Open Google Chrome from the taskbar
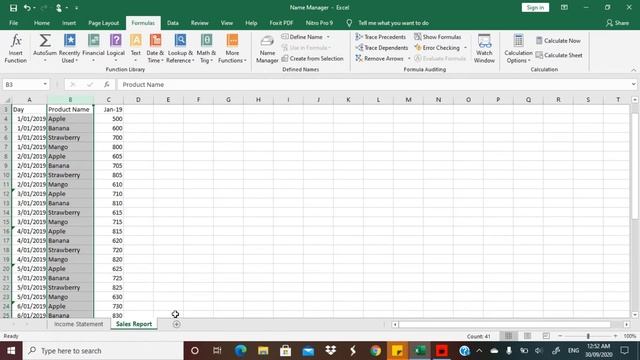This screenshot has height=360, width=640. [375, 351]
